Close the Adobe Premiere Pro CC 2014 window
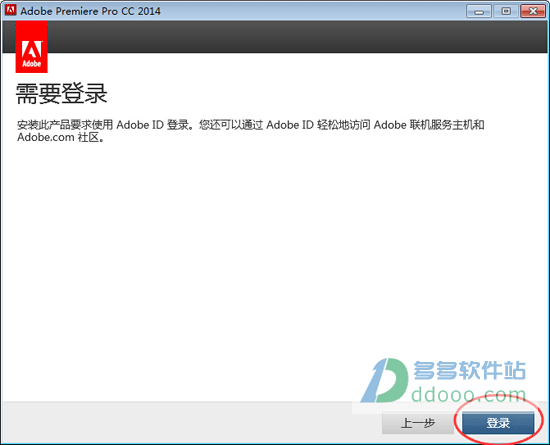The width and height of the screenshot is (550, 445). (x=533, y=11)
